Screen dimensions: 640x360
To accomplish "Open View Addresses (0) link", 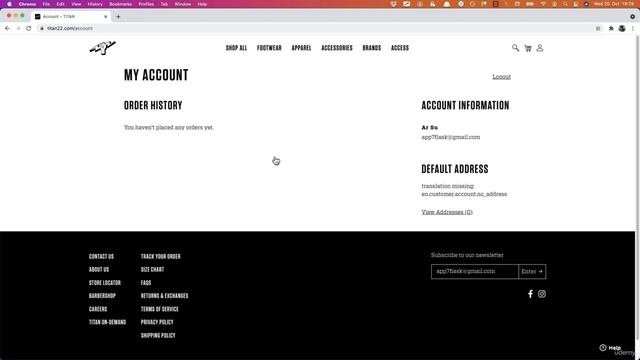I will tap(447, 212).
